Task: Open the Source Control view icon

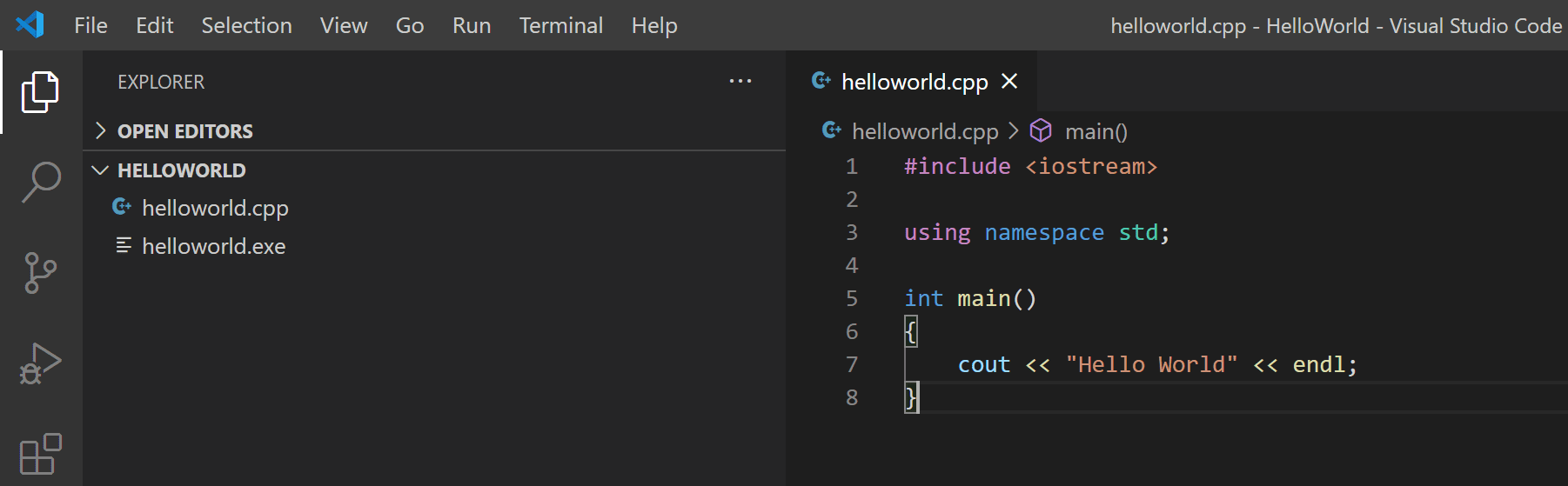Action: click(40, 273)
